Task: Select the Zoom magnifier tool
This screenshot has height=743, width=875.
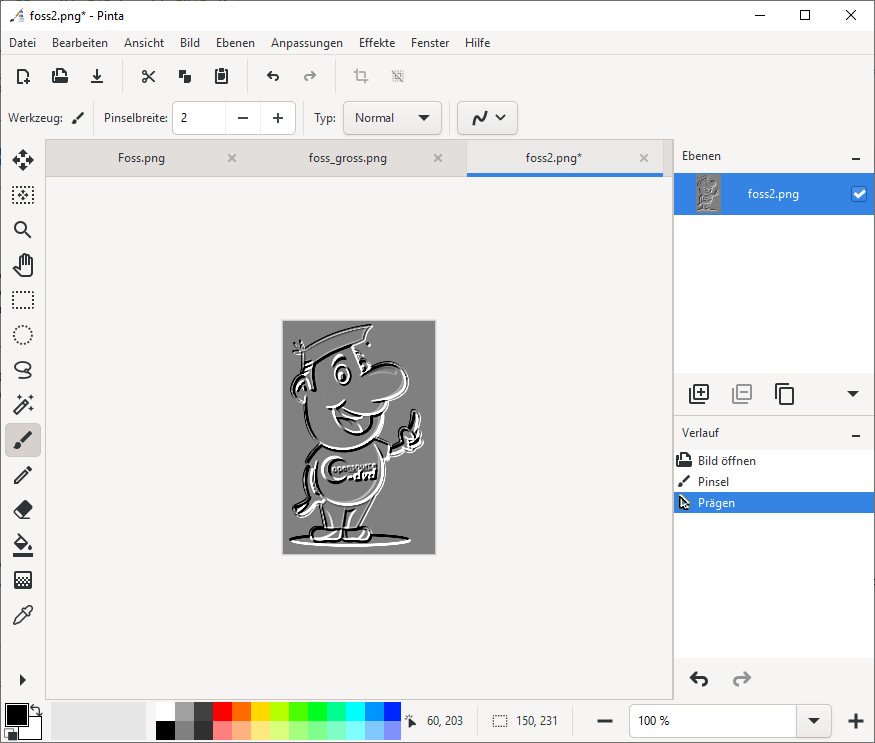Action: 23,229
